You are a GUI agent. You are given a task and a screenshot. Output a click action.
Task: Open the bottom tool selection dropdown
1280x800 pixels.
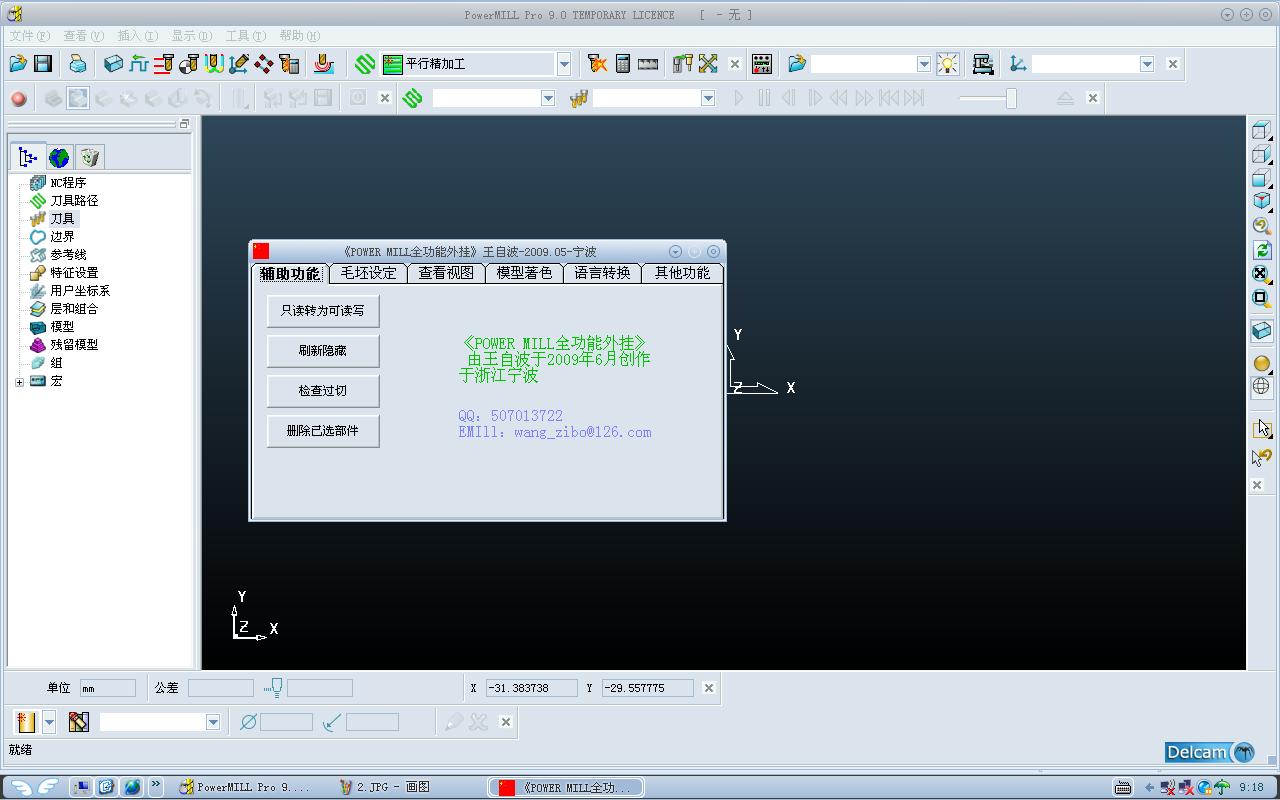pos(213,722)
